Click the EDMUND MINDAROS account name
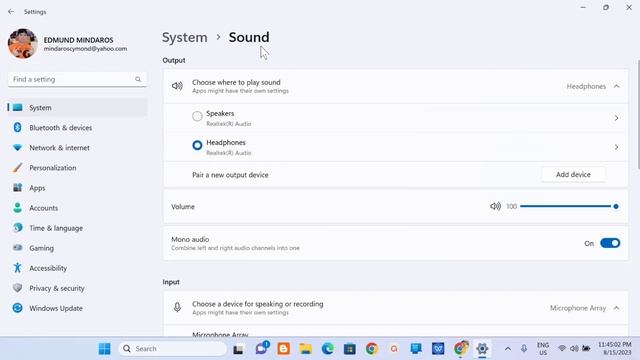Viewport: 640px width, 360px height. coord(78,40)
